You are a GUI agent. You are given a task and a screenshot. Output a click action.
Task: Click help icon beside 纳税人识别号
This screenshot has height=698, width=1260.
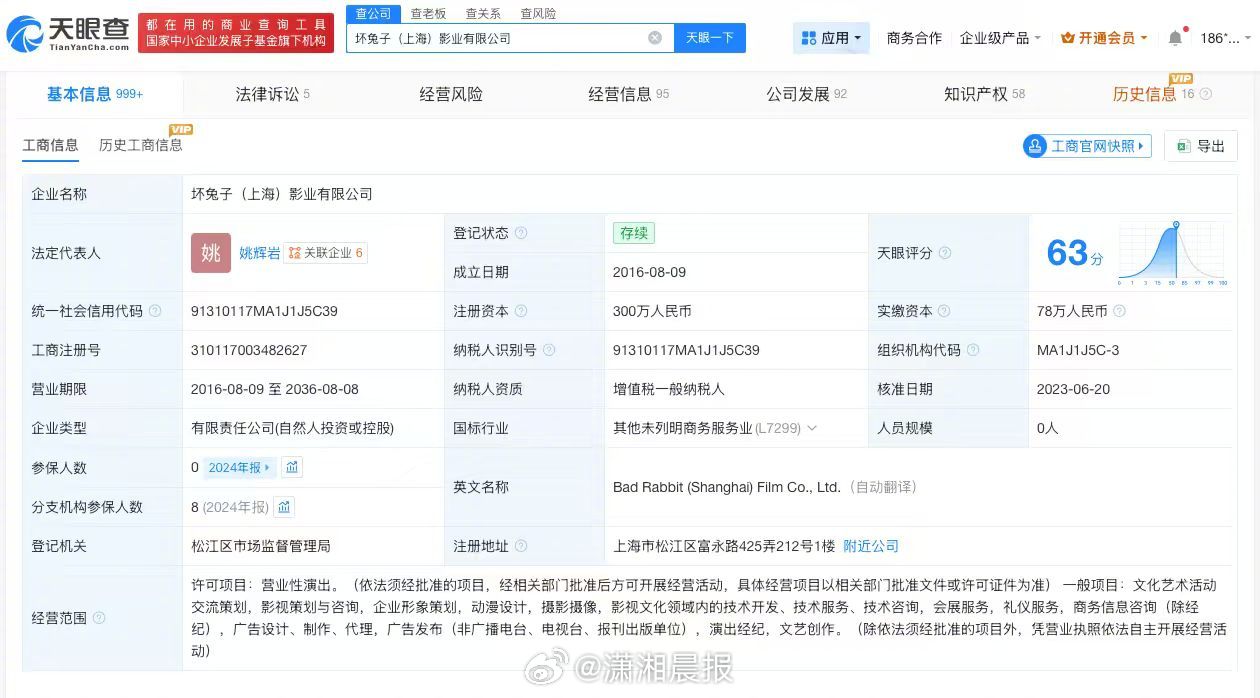tap(549, 350)
